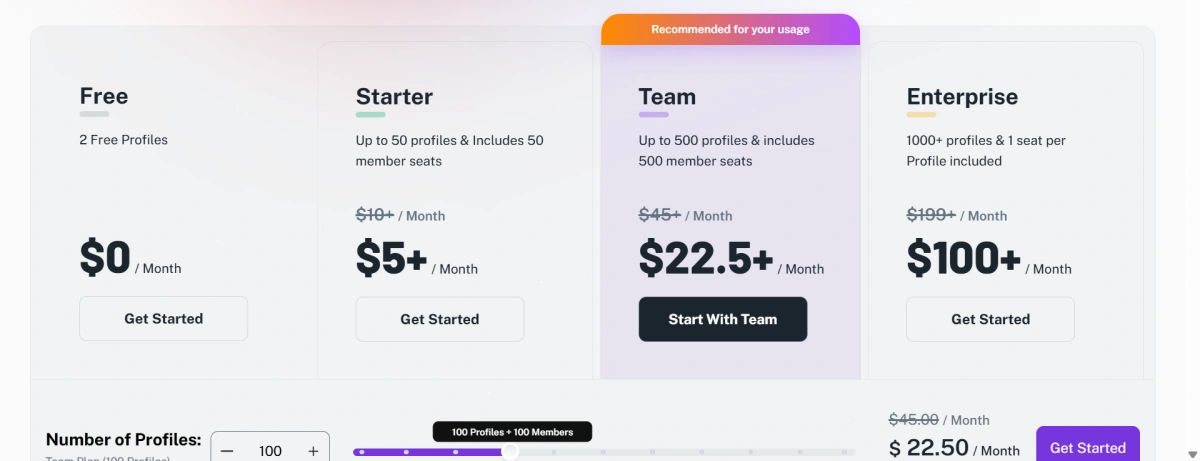Viewport: 1200px width, 461px height.
Task: Click the Number of Profiles input showing 100
Action: click(x=270, y=451)
